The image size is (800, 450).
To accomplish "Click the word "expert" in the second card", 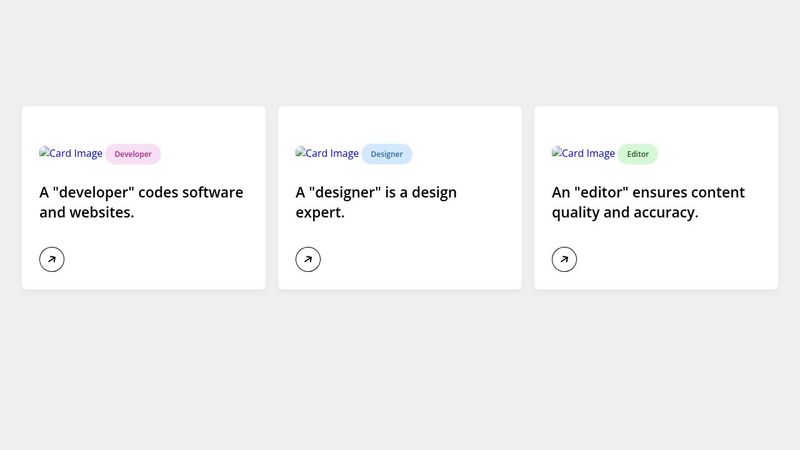I will (319, 212).
